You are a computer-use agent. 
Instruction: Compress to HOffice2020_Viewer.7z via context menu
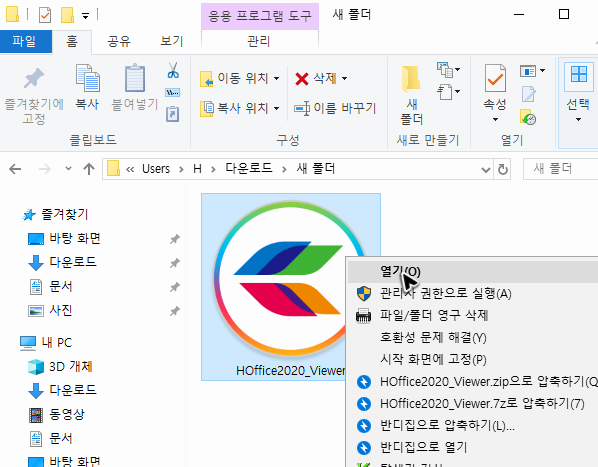point(473,404)
